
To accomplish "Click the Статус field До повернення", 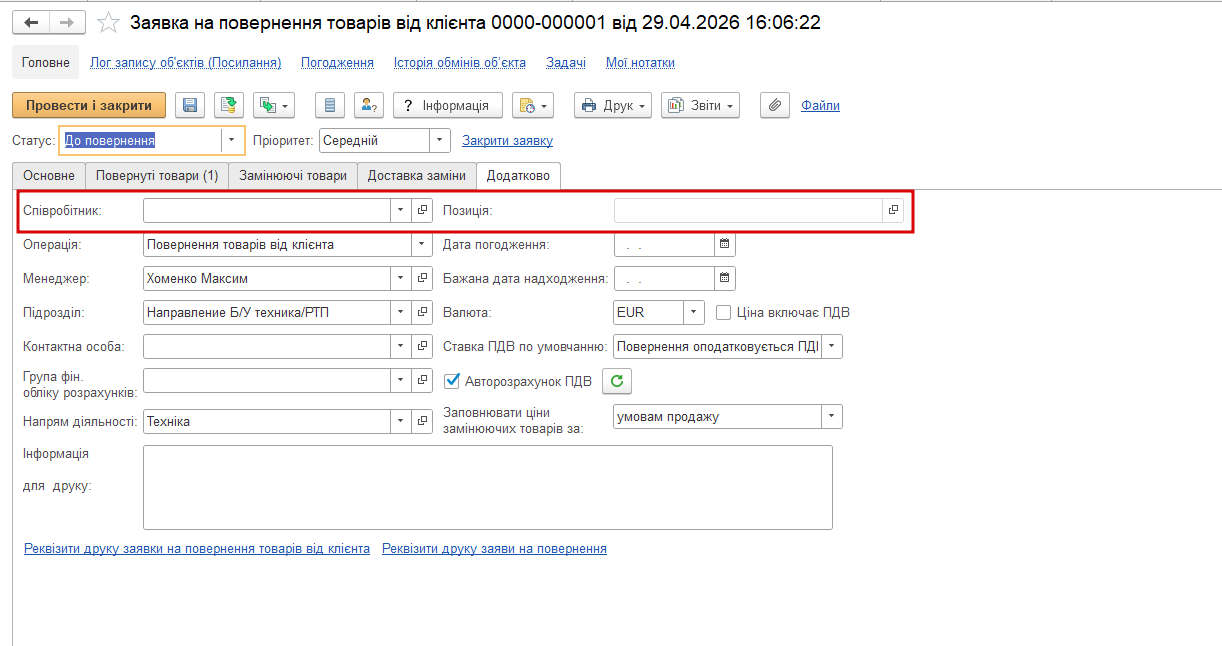I will click(x=140, y=141).
